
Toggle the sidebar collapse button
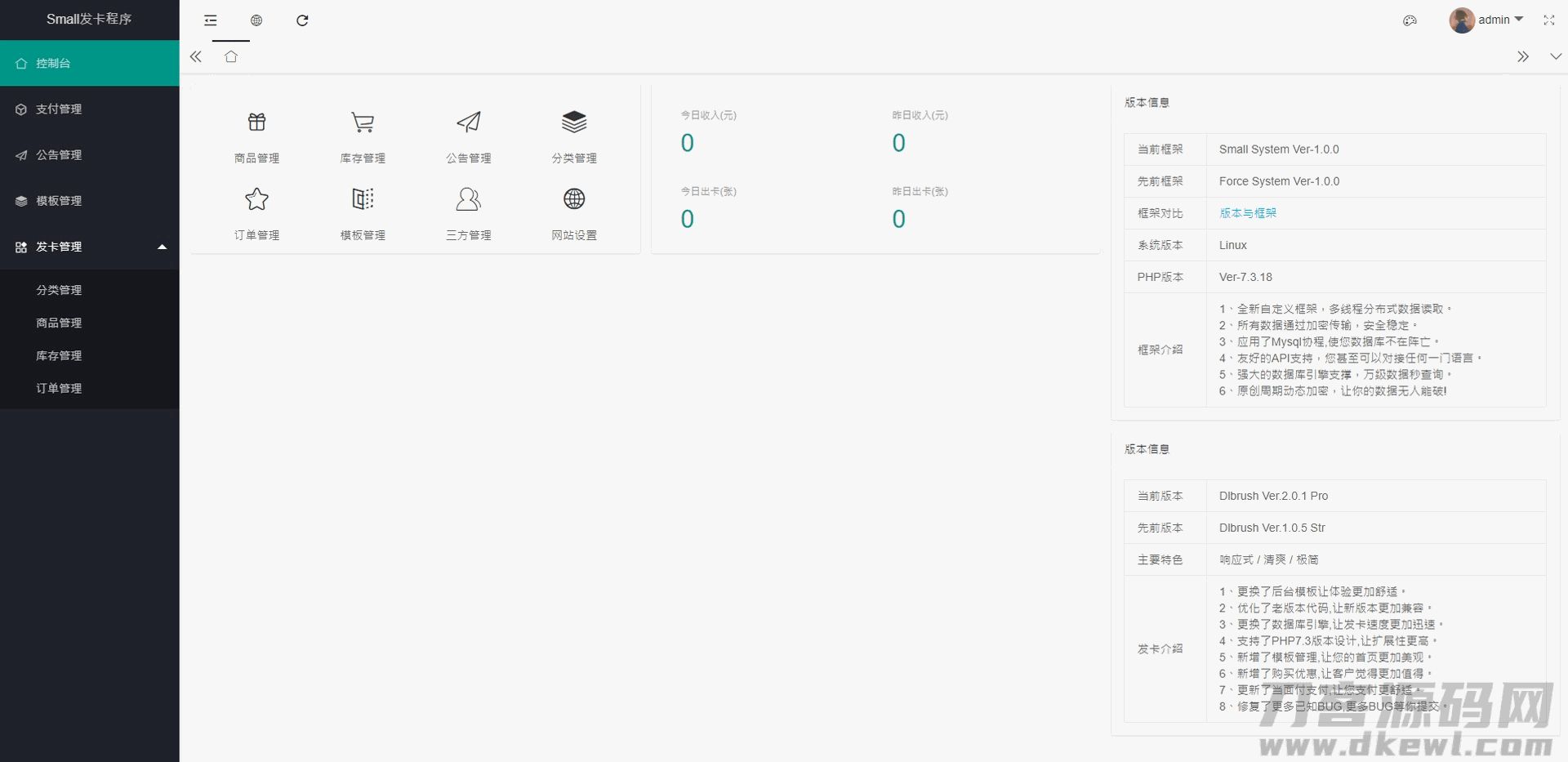pyautogui.click(x=211, y=20)
